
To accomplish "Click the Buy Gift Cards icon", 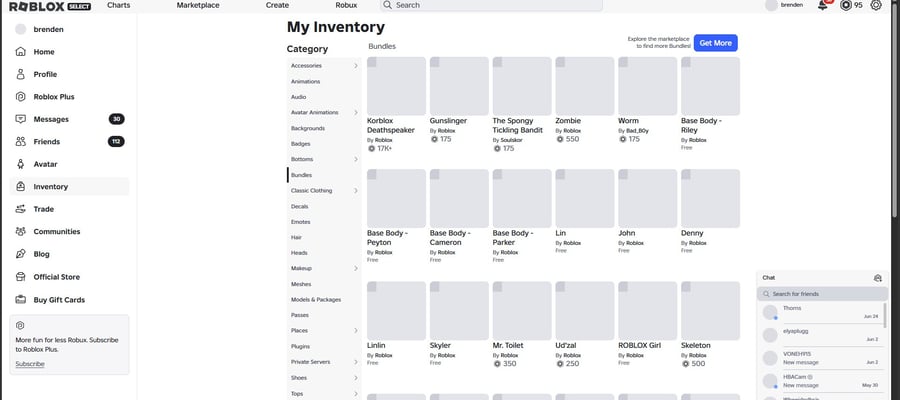I will 21,300.
